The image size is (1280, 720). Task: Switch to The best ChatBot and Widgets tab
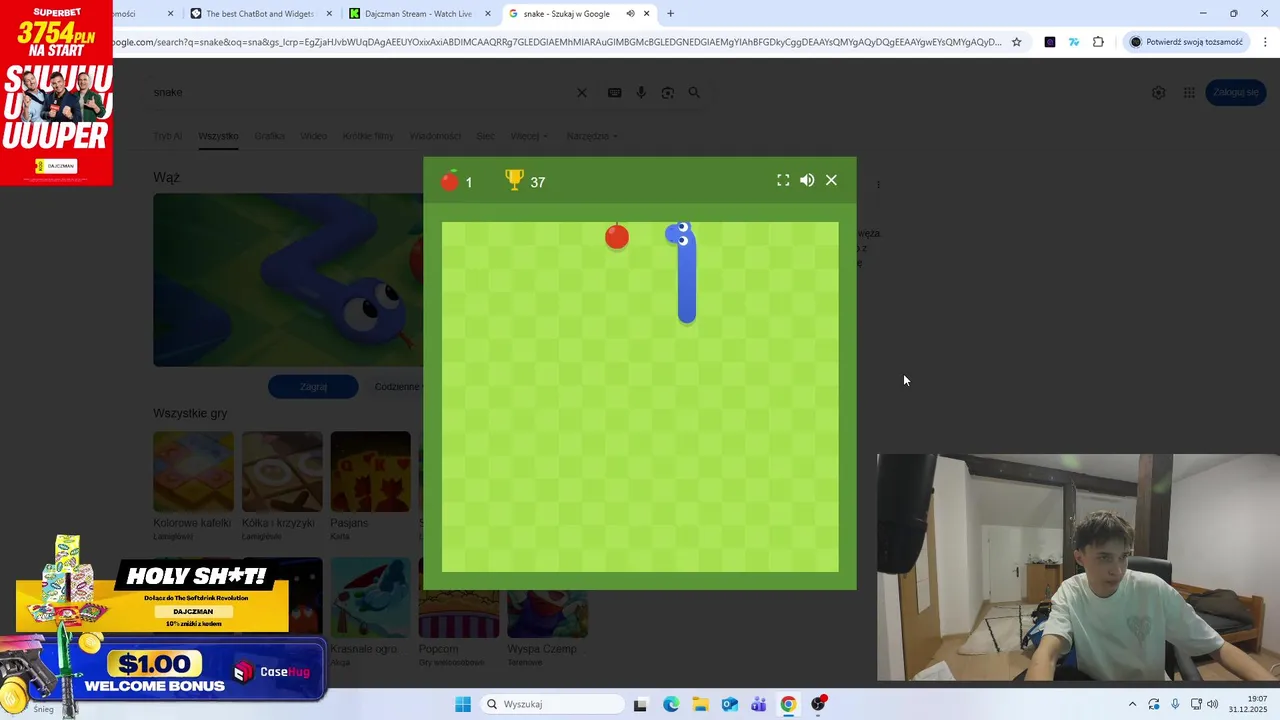tap(258, 14)
